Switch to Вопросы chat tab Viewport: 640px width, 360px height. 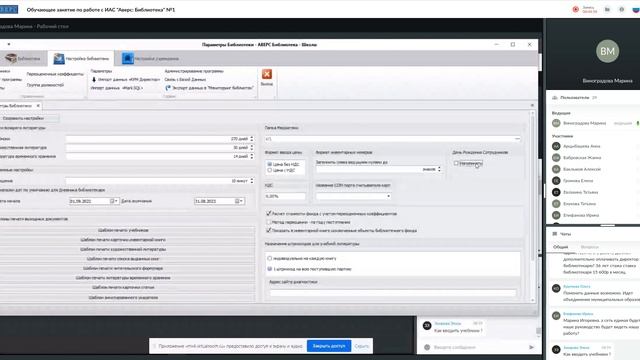pyautogui.click(x=589, y=247)
